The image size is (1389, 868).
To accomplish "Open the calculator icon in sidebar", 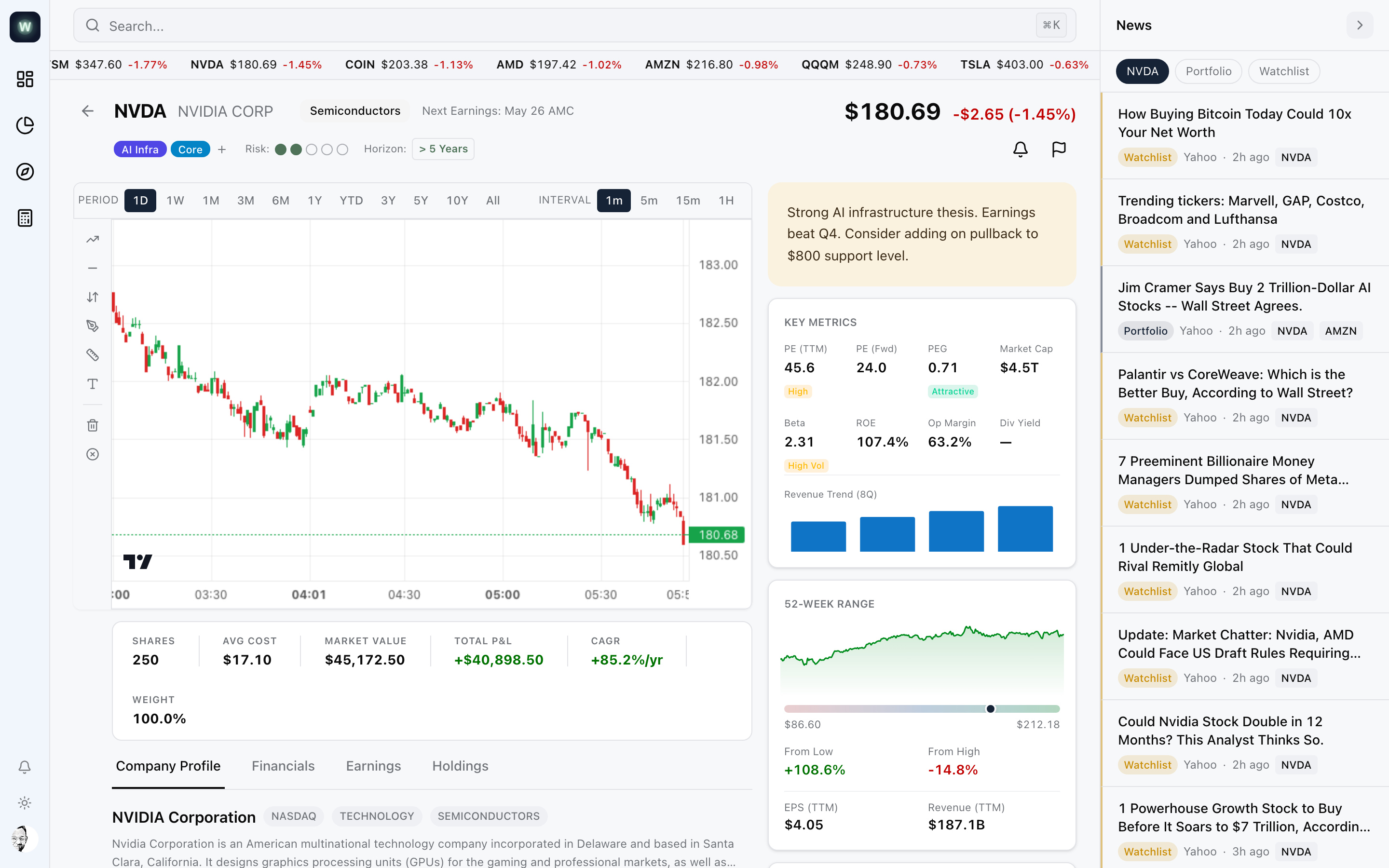I will 25,218.
